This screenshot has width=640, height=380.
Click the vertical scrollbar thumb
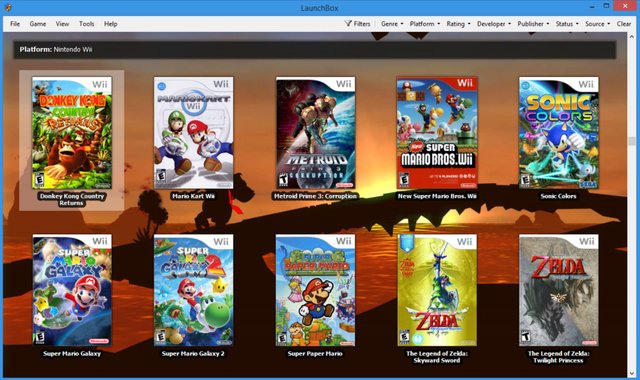[x=632, y=141]
